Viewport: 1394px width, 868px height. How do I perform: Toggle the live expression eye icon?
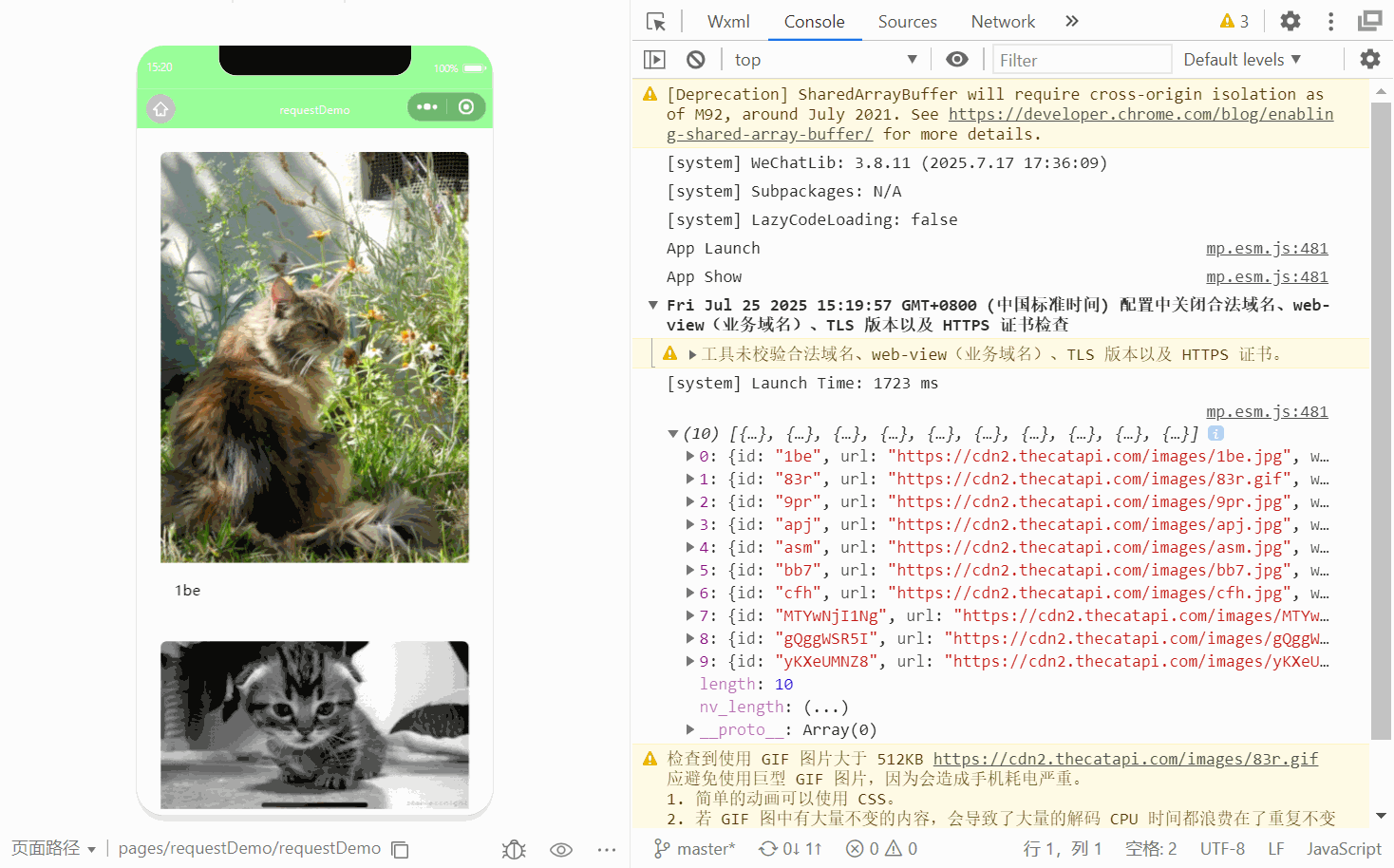pos(957,59)
